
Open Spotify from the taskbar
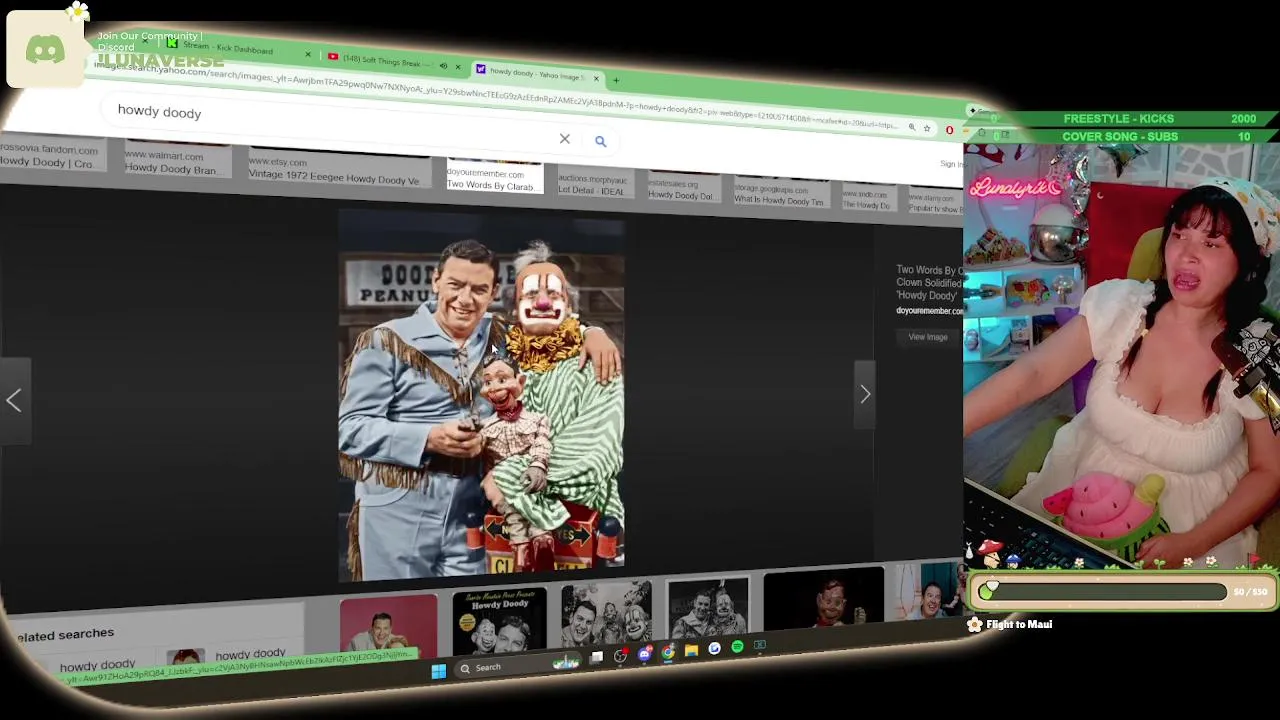coord(737,647)
